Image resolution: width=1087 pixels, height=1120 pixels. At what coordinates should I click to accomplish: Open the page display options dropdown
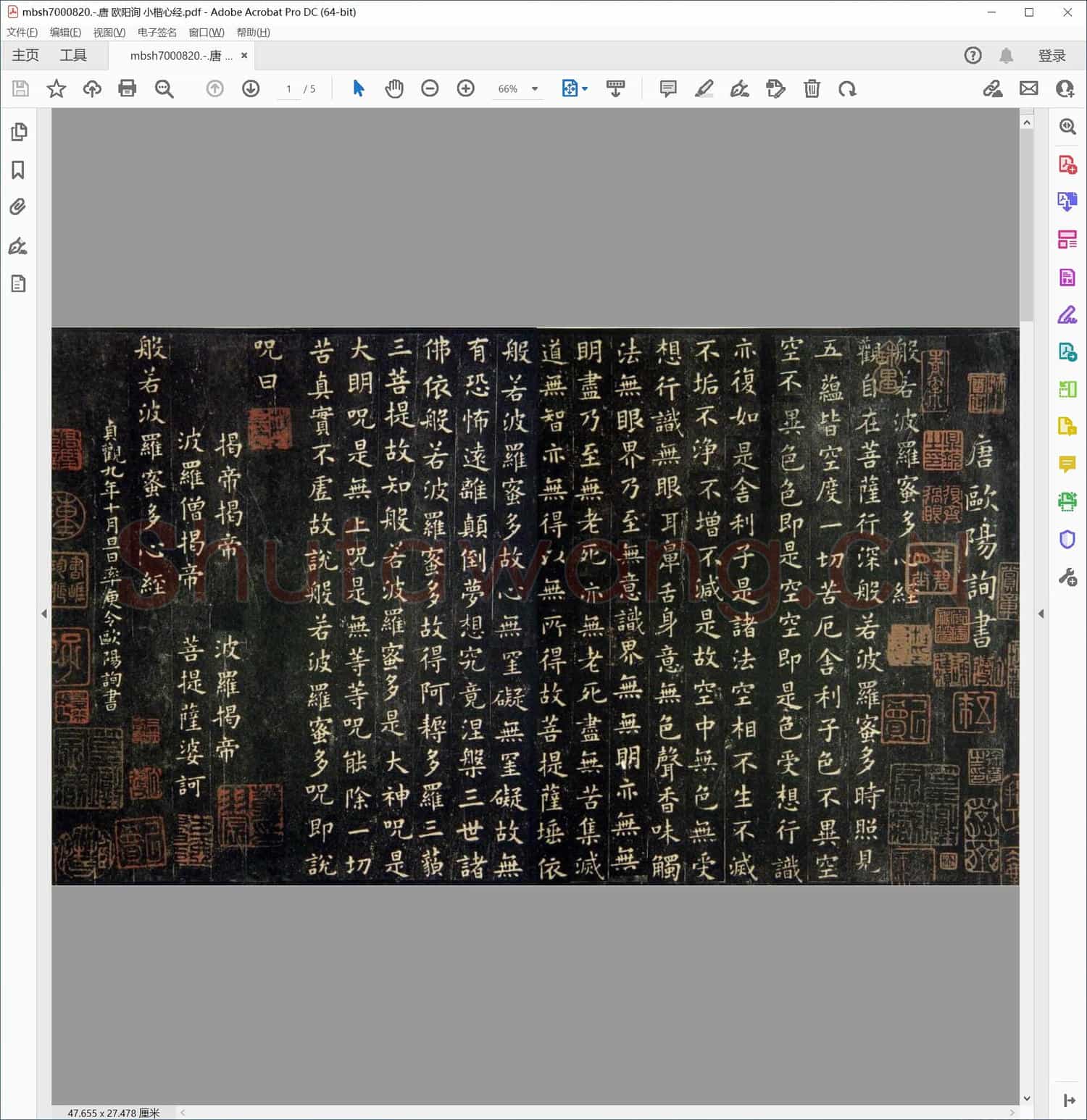pos(584,88)
